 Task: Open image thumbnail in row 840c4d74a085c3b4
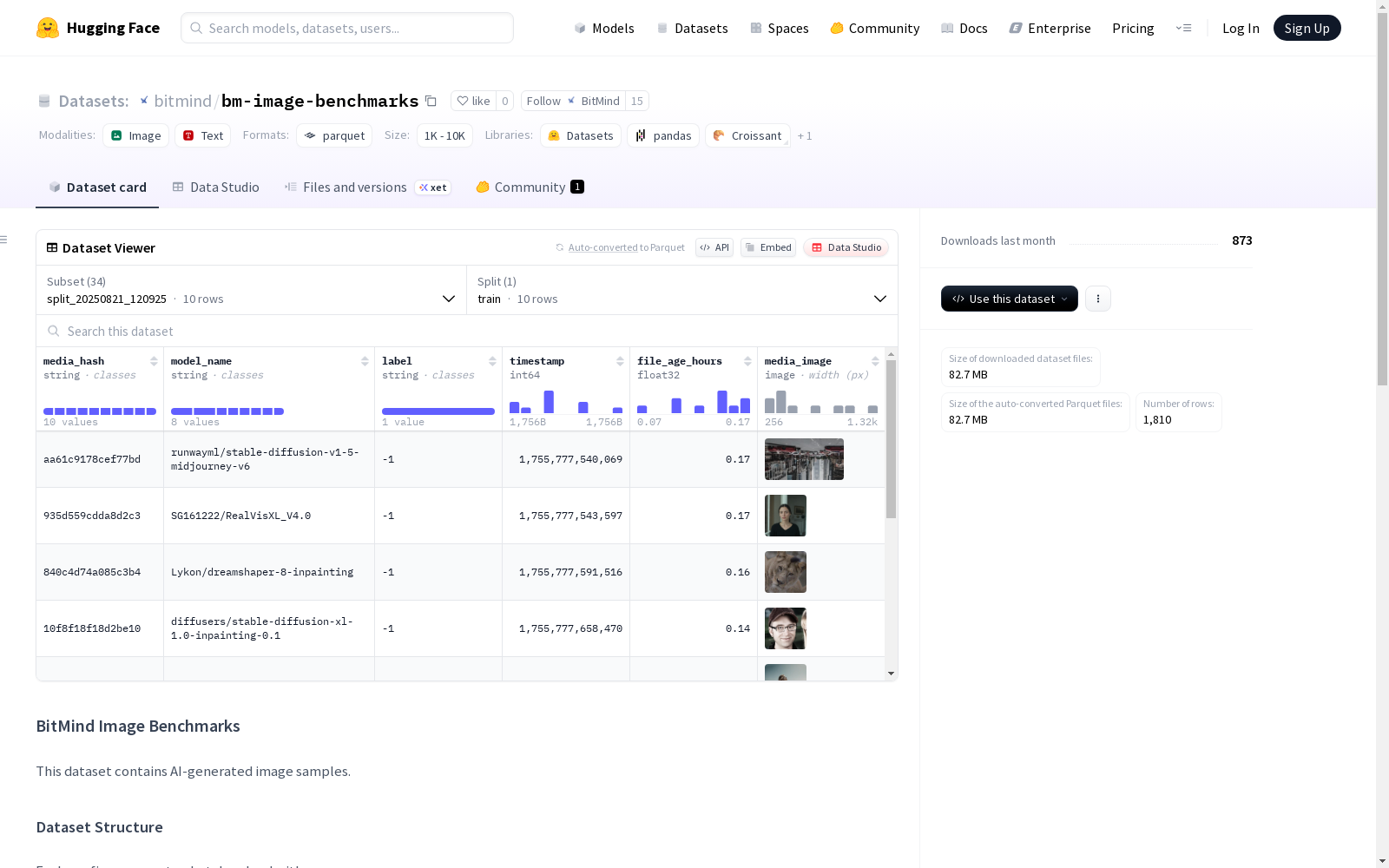(786, 572)
